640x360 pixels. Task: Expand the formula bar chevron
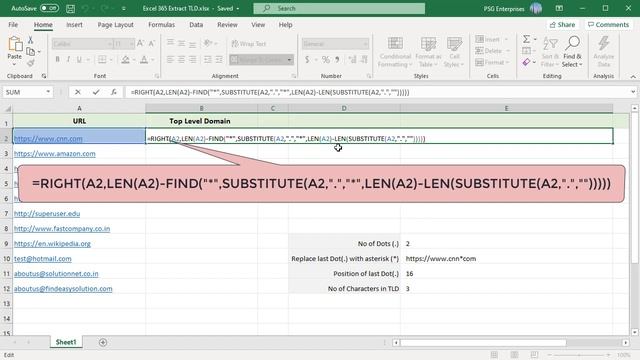coord(633,92)
